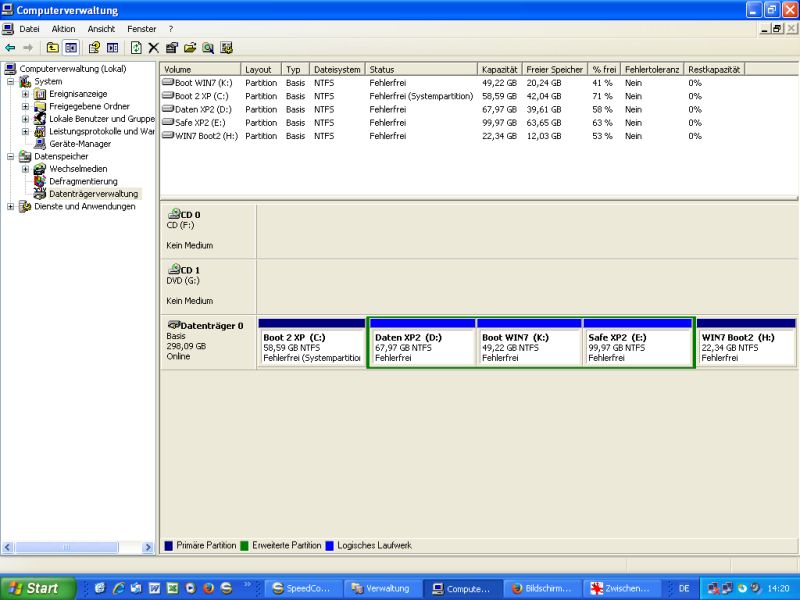Select WIN7 Boot2 (H:) volume row icon

coord(168,135)
